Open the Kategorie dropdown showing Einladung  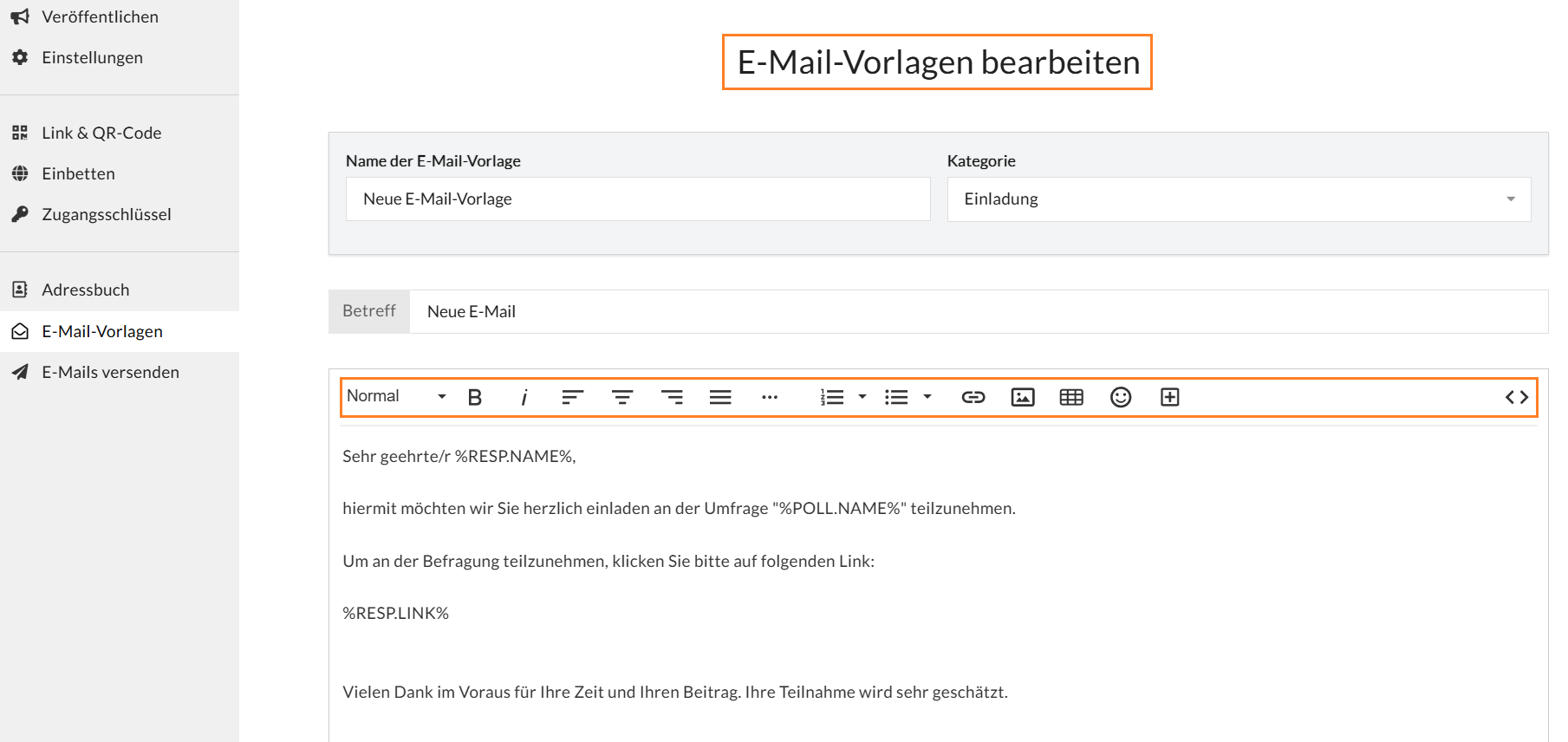pos(1239,199)
